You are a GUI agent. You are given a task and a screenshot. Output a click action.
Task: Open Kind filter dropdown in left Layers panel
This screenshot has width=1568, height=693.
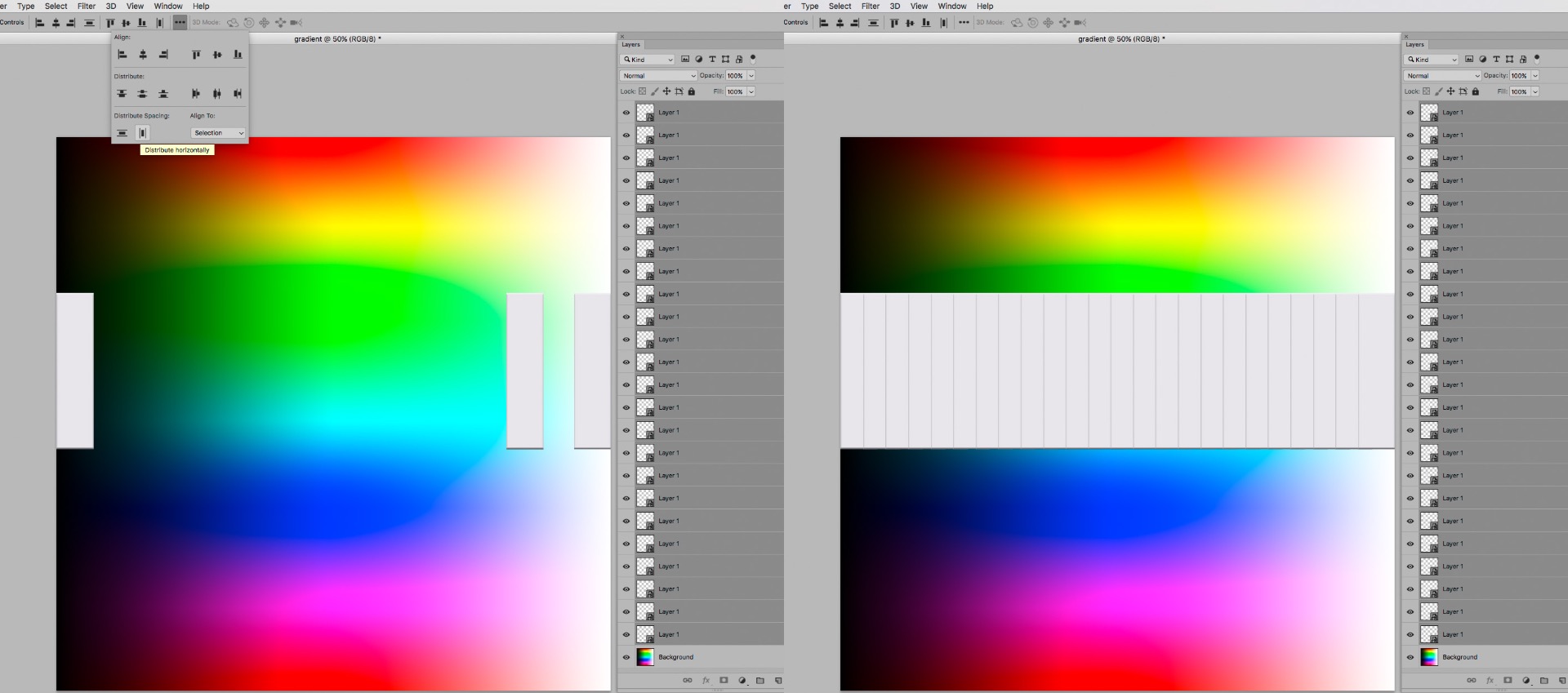pos(648,60)
